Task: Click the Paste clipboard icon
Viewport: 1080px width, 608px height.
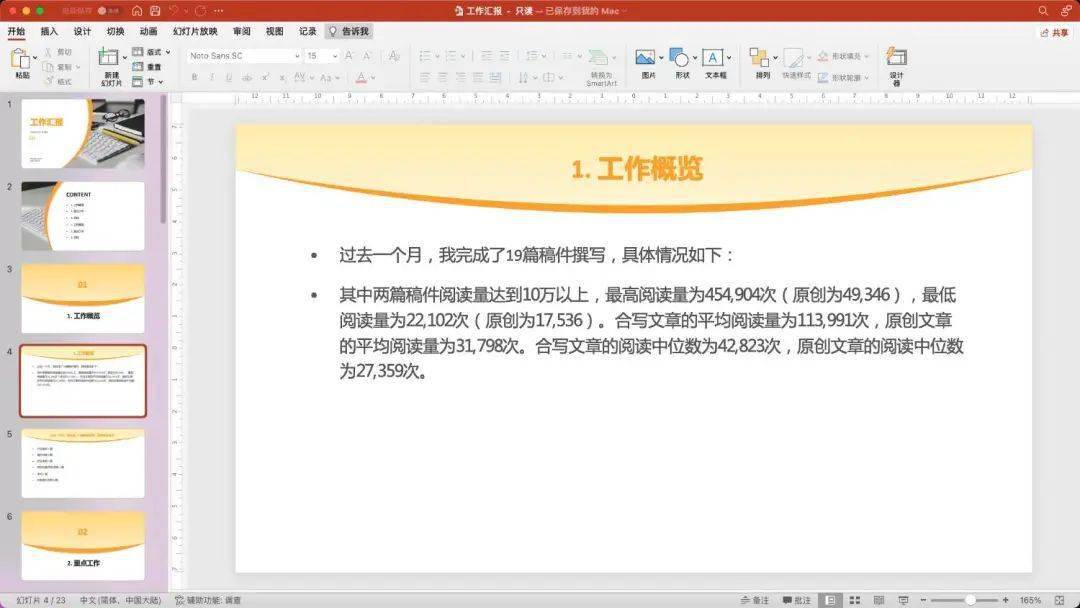Action: click(20, 58)
